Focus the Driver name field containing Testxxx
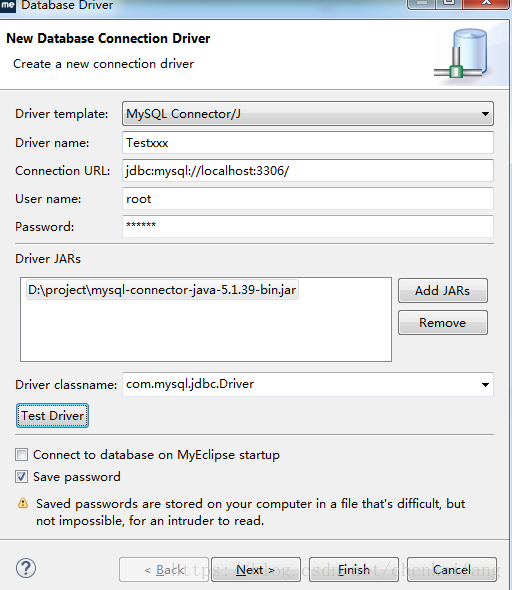Image resolution: width=512 pixels, height=590 pixels. click(308, 143)
